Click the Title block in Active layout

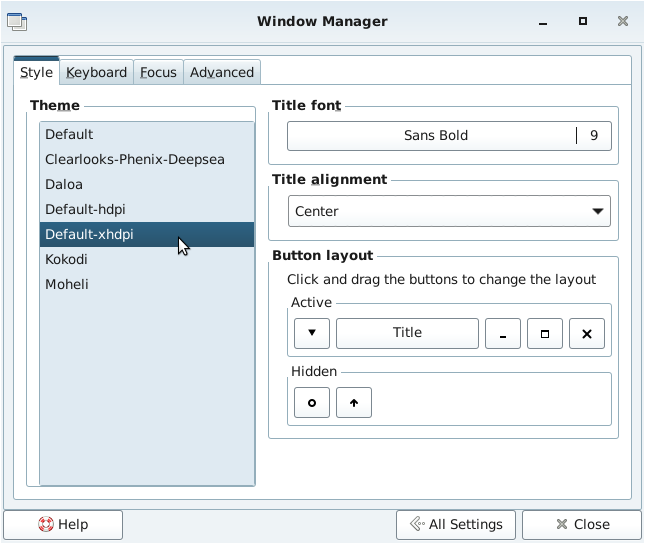click(x=407, y=333)
